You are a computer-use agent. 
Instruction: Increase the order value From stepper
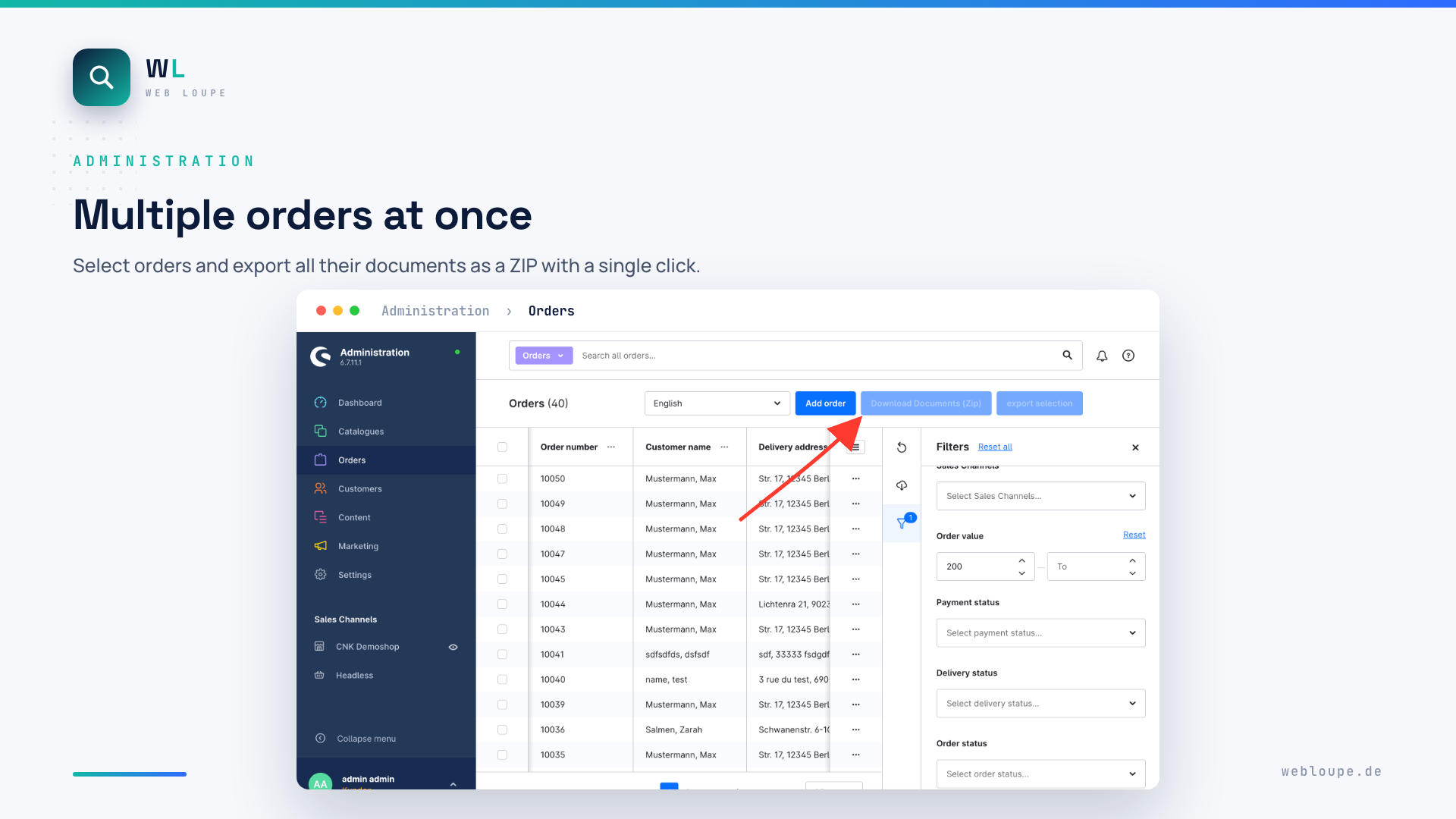pyautogui.click(x=1021, y=560)
